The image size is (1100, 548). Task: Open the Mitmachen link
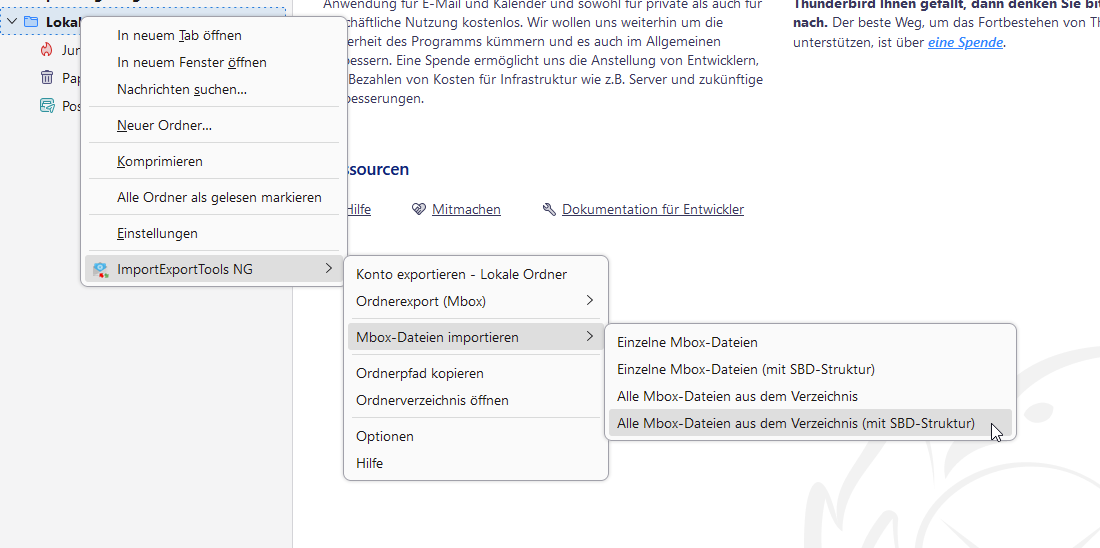(x=466, y=209)
